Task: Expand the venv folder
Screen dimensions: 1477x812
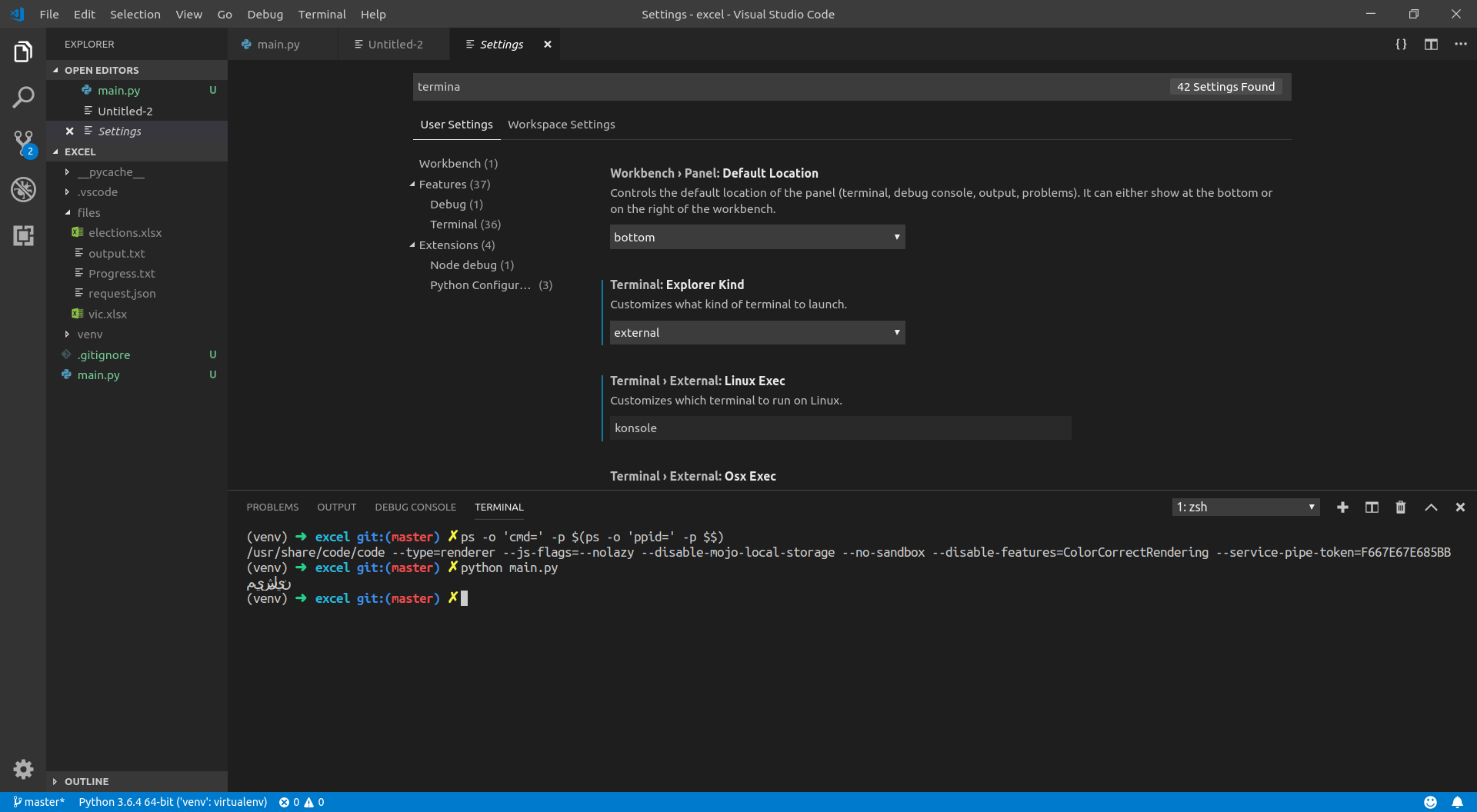Action: [x=90, y=334]
